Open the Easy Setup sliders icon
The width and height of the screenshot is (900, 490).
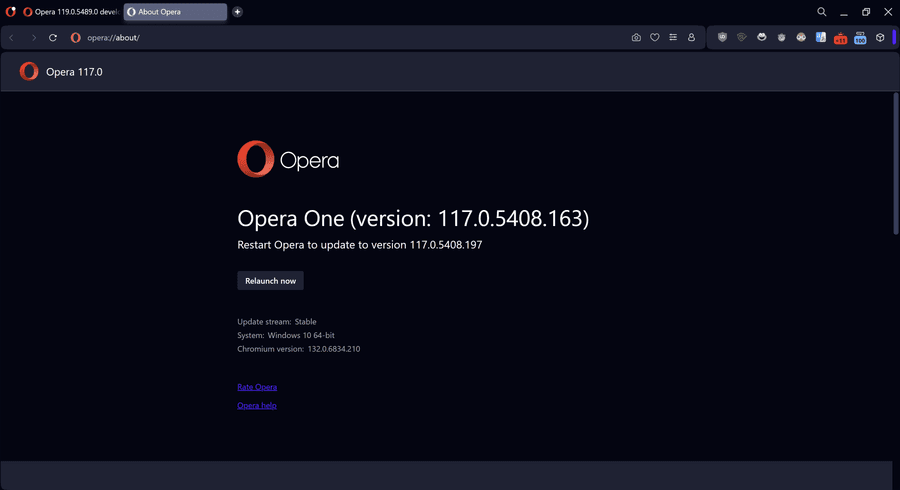click(673, 37)
